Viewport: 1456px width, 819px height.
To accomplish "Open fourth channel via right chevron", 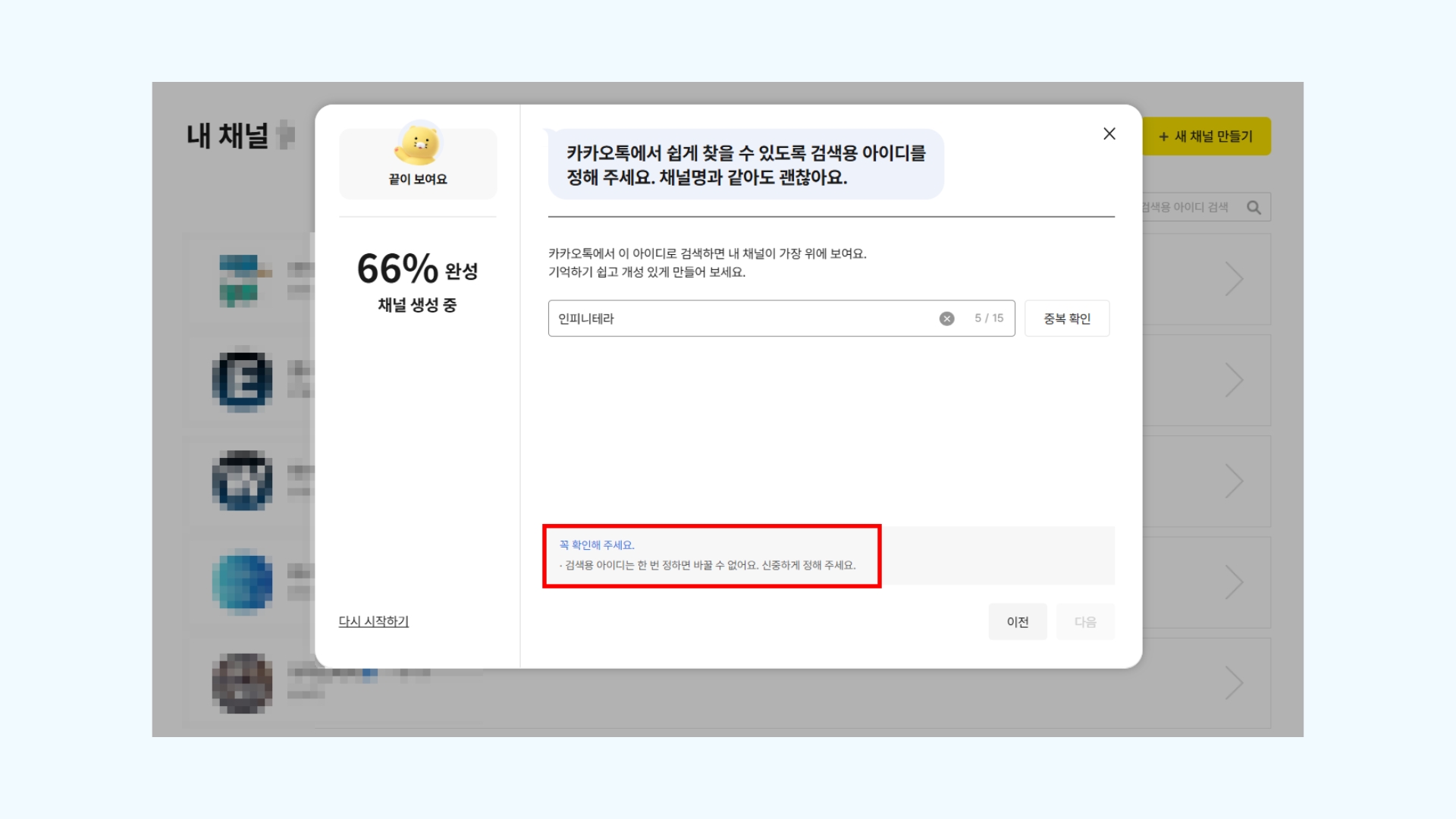I will 1234,582.
